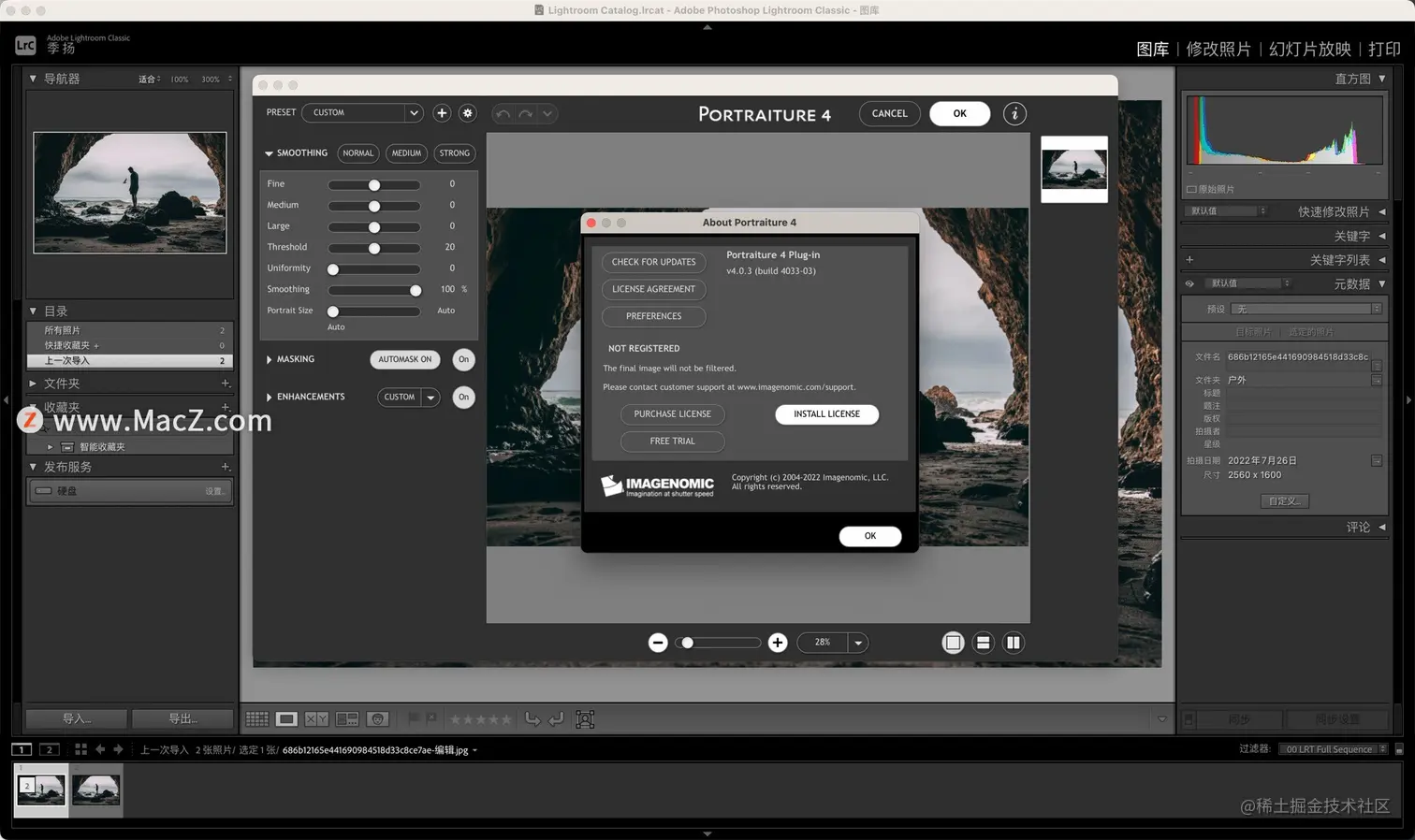This screenshot has width=1415, height=840.
Task: Click Check For Updates button
Action: pyautogui.click(x=653, y=262)
